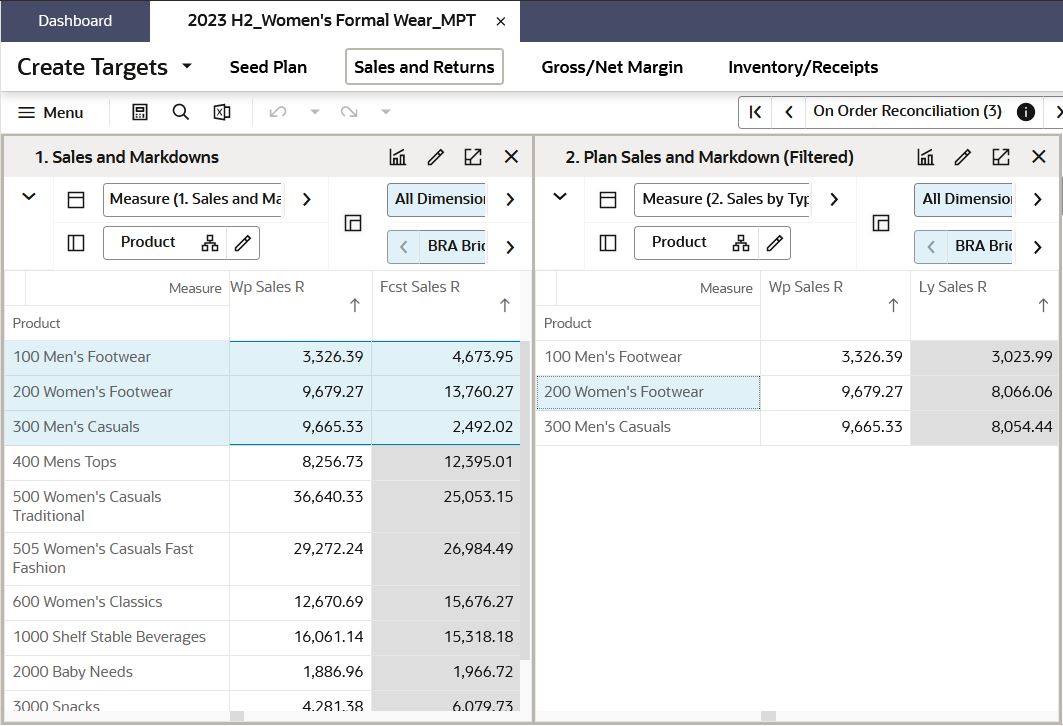The image size is (1063, 726).
Task: Click left panel All Dimensions button
Action: click(437, 199)
